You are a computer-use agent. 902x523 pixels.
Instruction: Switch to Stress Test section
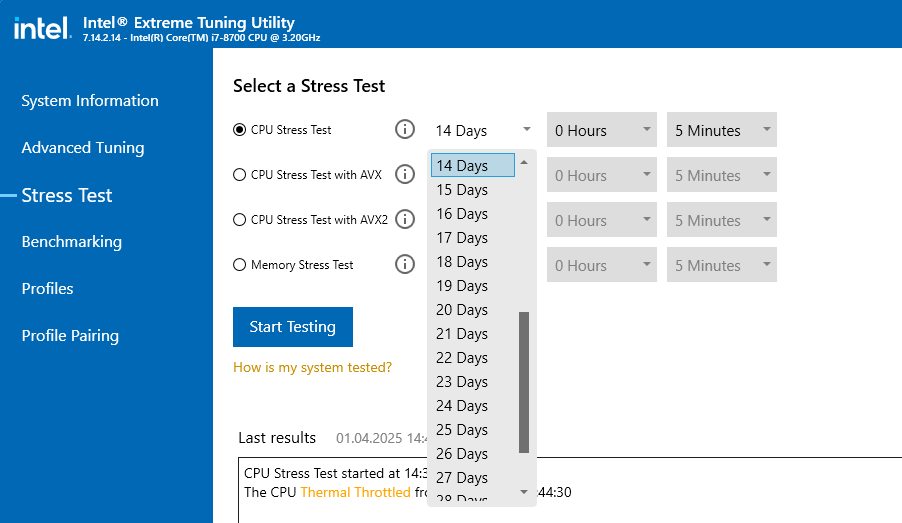pos(67,196)
